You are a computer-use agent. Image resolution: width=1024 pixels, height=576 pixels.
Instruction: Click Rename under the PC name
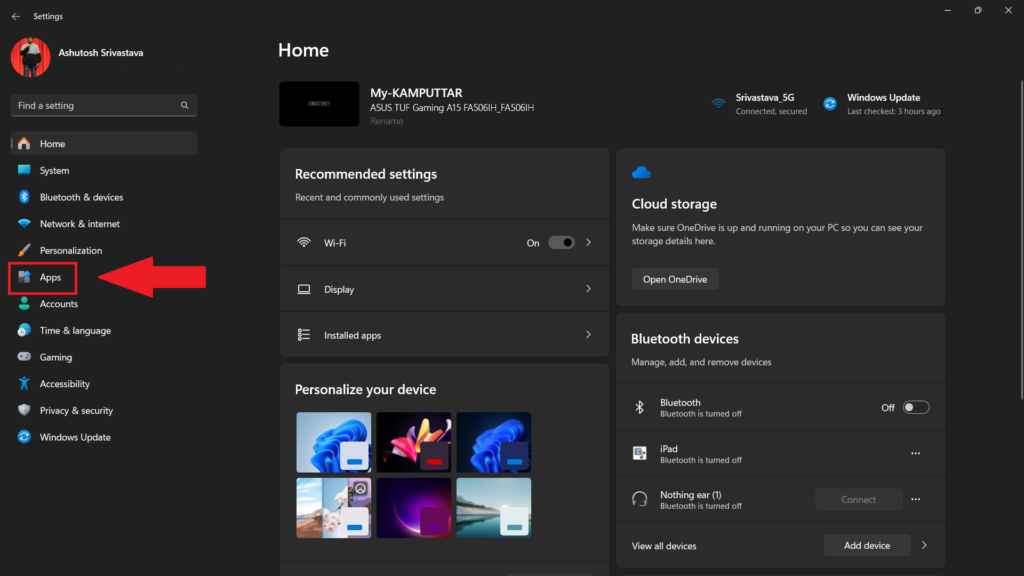click(386, 121)
